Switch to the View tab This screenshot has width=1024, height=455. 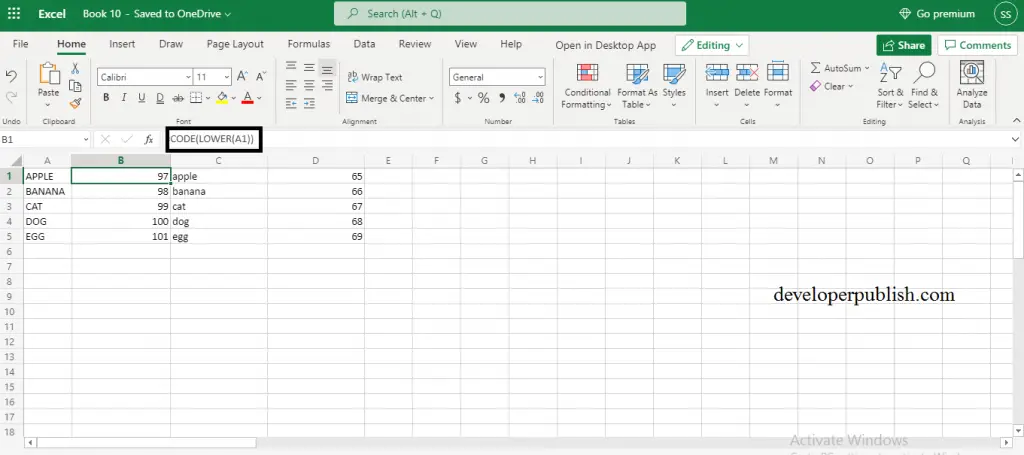tap(466, 44)
